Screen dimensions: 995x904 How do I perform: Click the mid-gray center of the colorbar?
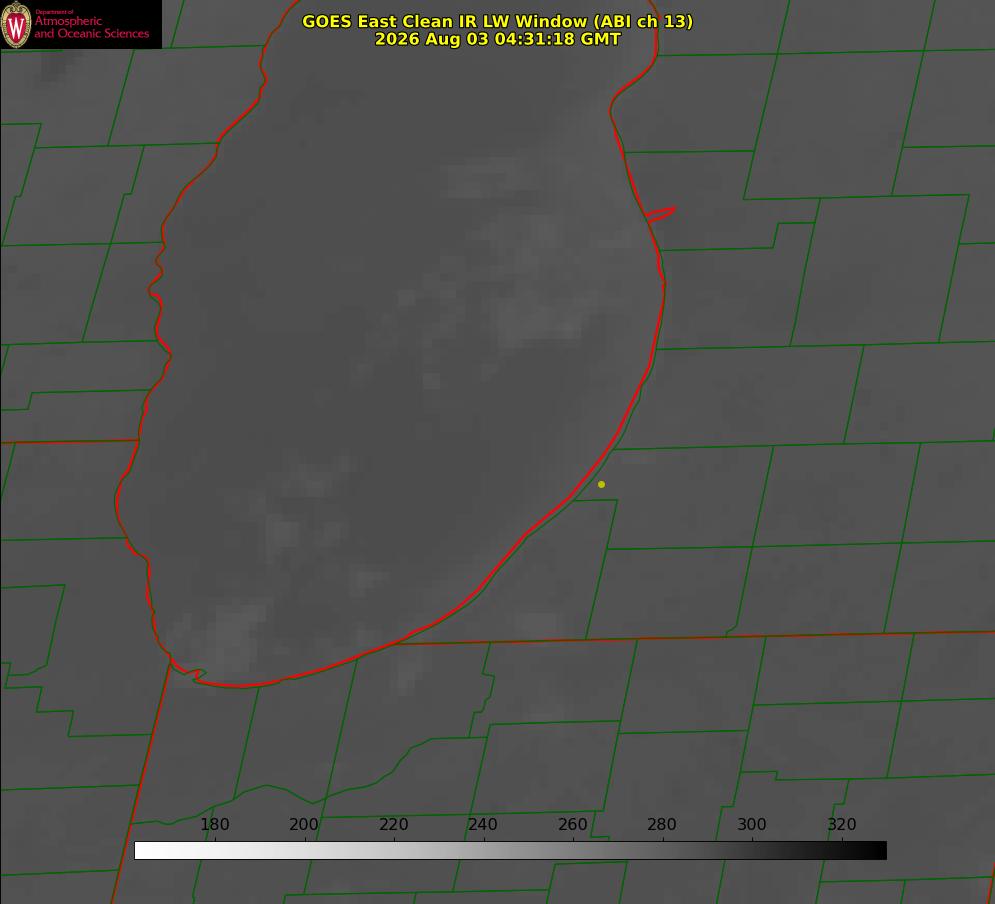click(x=510, y=851)
